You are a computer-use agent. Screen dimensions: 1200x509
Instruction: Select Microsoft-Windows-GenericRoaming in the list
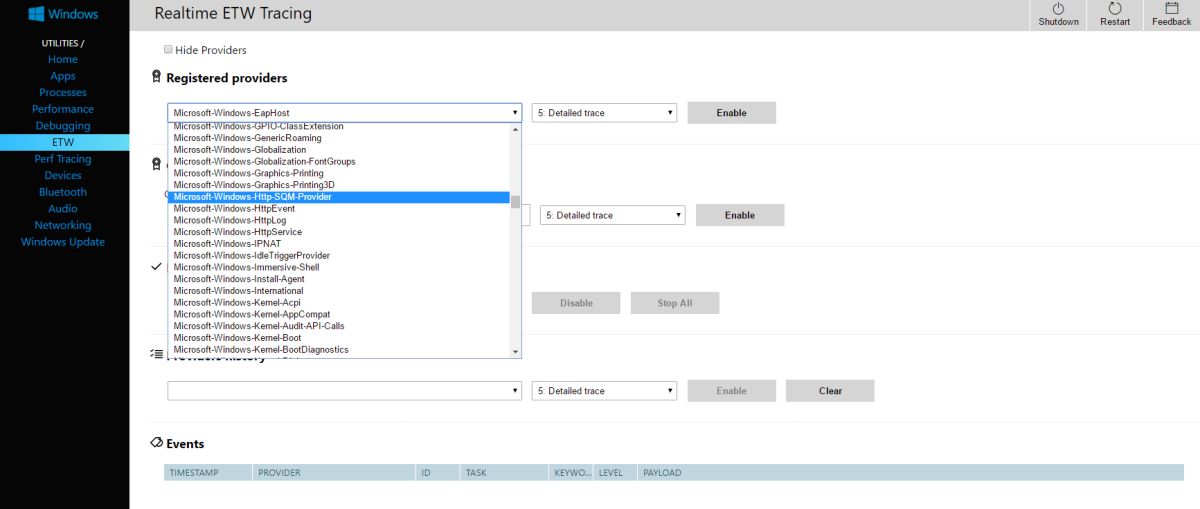(339, 138)
